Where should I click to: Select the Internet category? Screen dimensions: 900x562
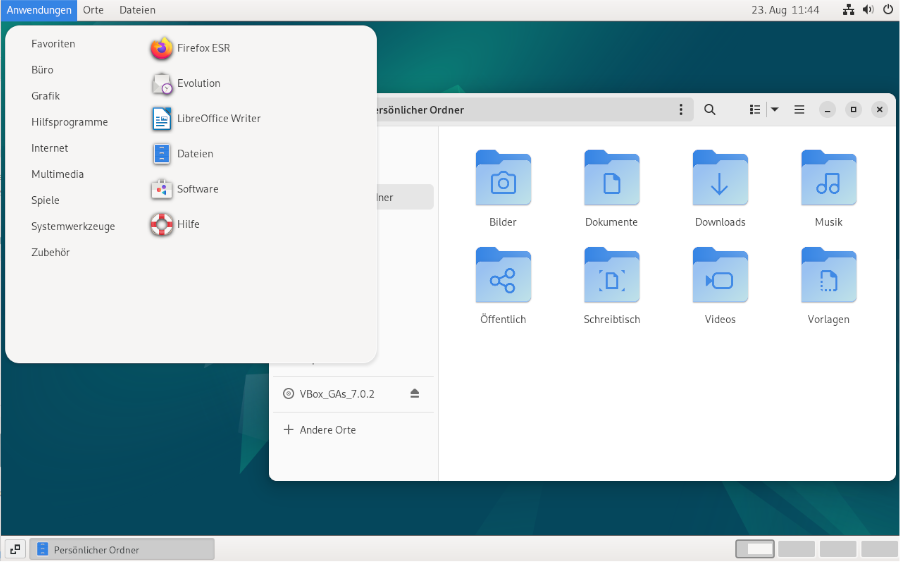click(x=49, y=148)
